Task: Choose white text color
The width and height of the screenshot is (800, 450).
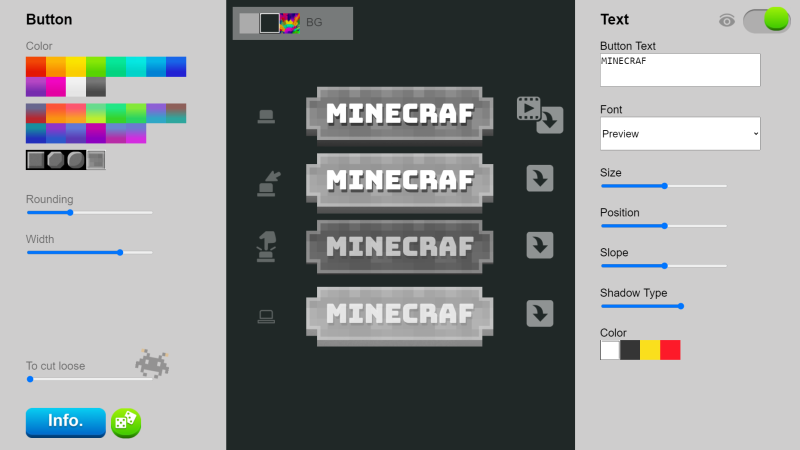Action: click(610, 350)
